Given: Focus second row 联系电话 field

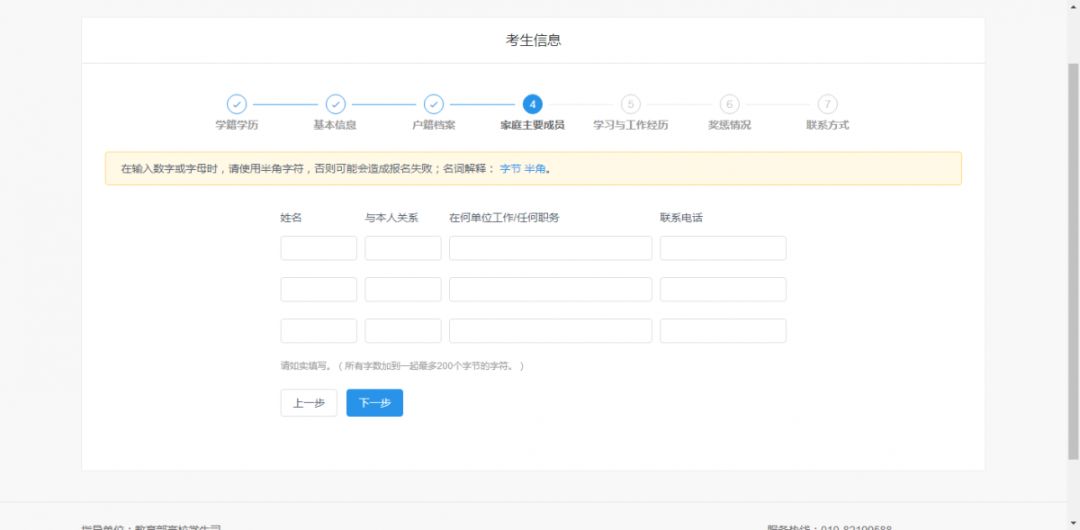Looking at the screenshot, I should coord(723,289).
